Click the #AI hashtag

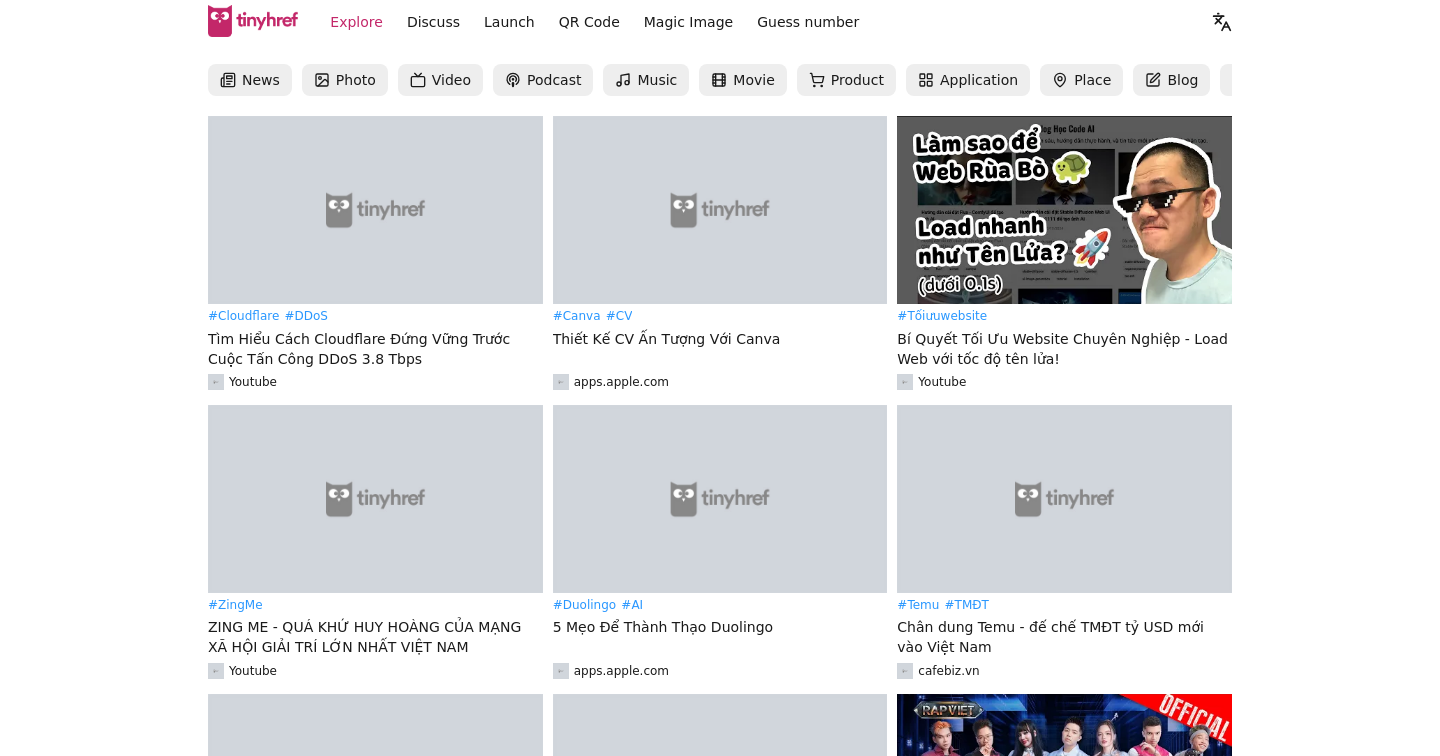pyautogui.click(x=632, y=605)
